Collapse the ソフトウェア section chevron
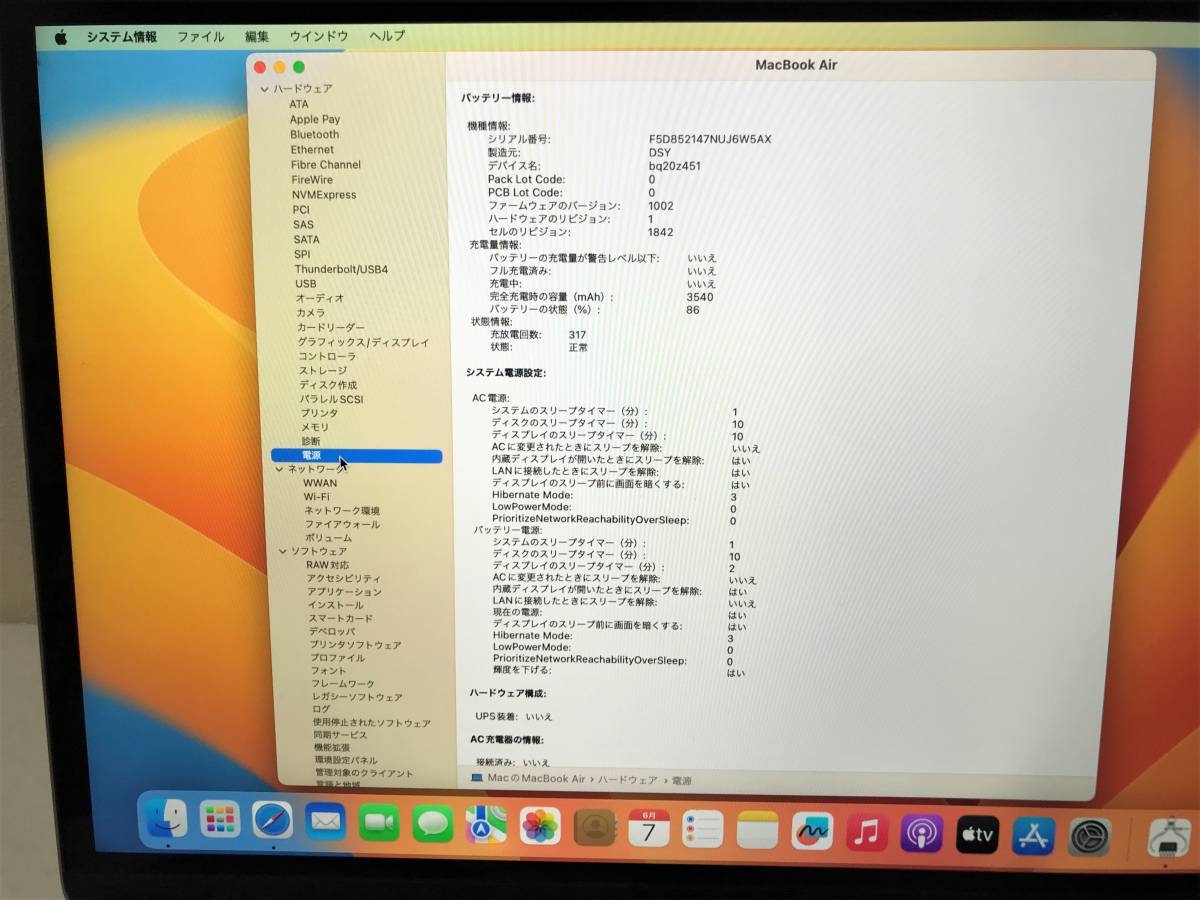This screenshot has width=1200, height=900. tap(283, 551)
